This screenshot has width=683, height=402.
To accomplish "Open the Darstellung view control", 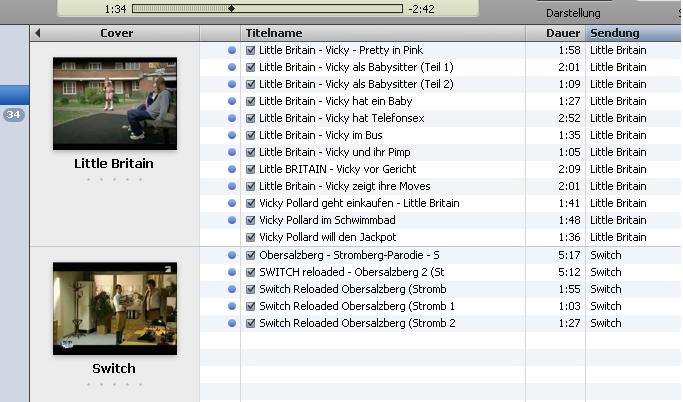I will click(573, 13).
